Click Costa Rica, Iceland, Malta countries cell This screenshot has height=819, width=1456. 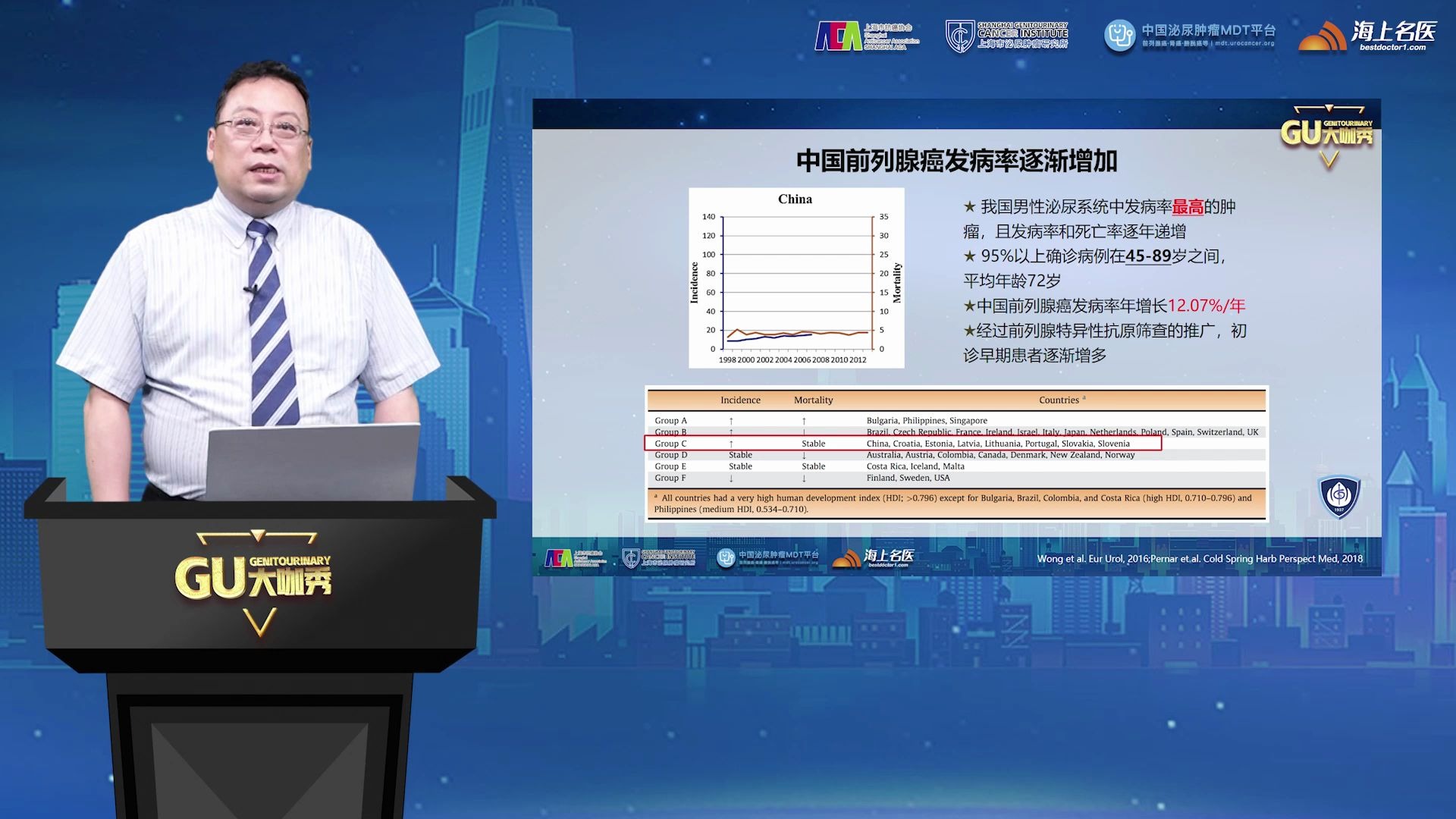tap(915, 466)
